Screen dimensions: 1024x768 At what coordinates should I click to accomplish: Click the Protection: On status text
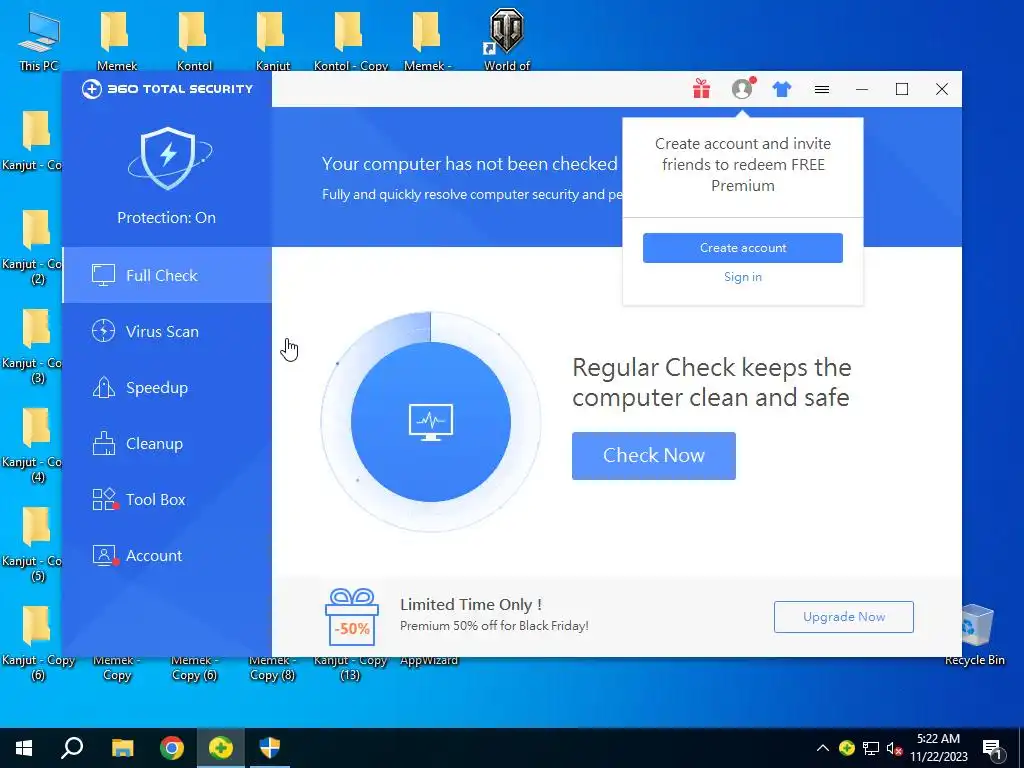pos(167,218)
